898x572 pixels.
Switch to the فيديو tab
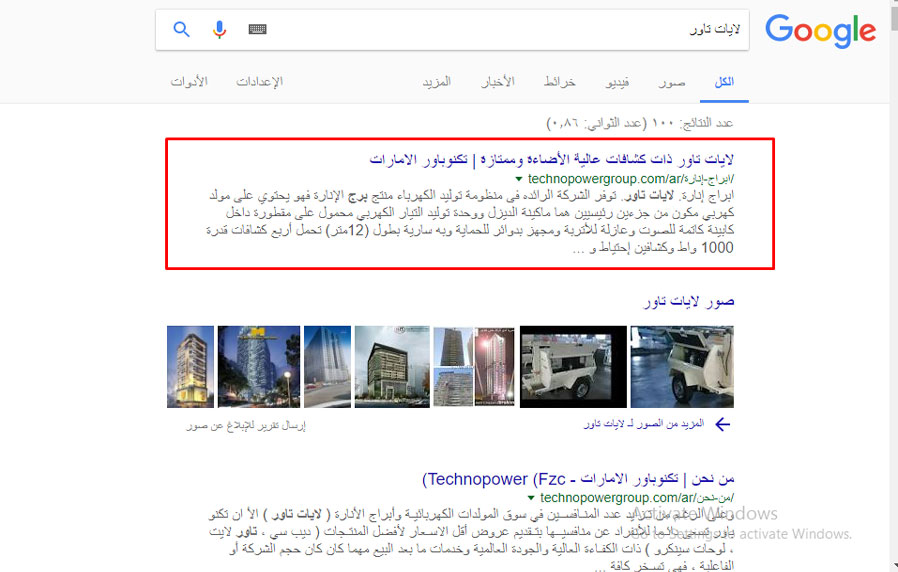point(617,82)
